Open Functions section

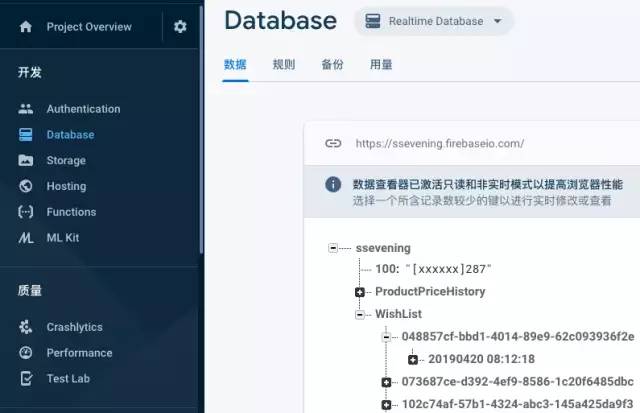(71, 212)
